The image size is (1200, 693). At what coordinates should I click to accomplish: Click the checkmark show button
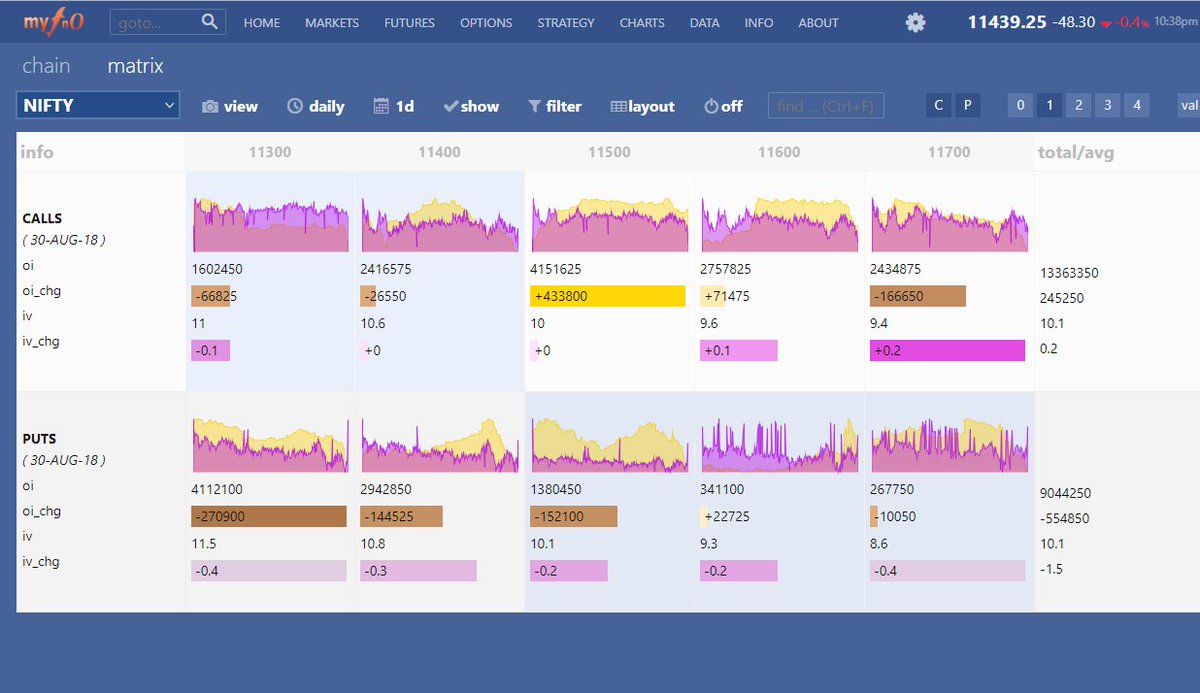pos(471,106)
